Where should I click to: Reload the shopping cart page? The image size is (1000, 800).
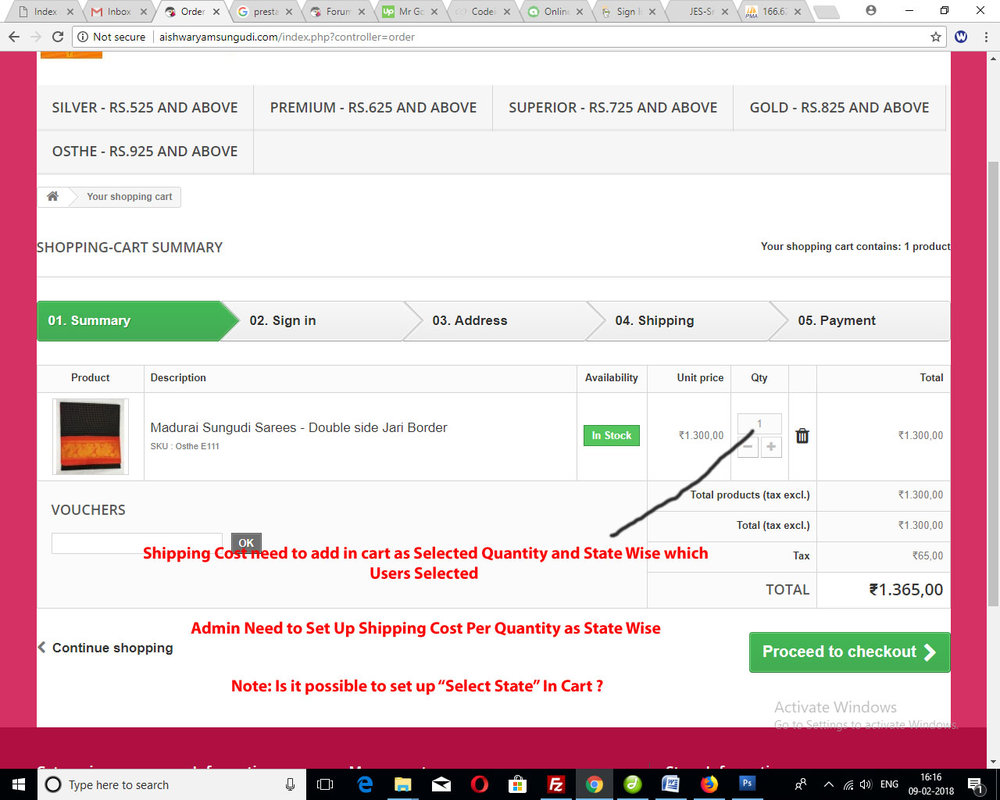(x=57, y=36)
